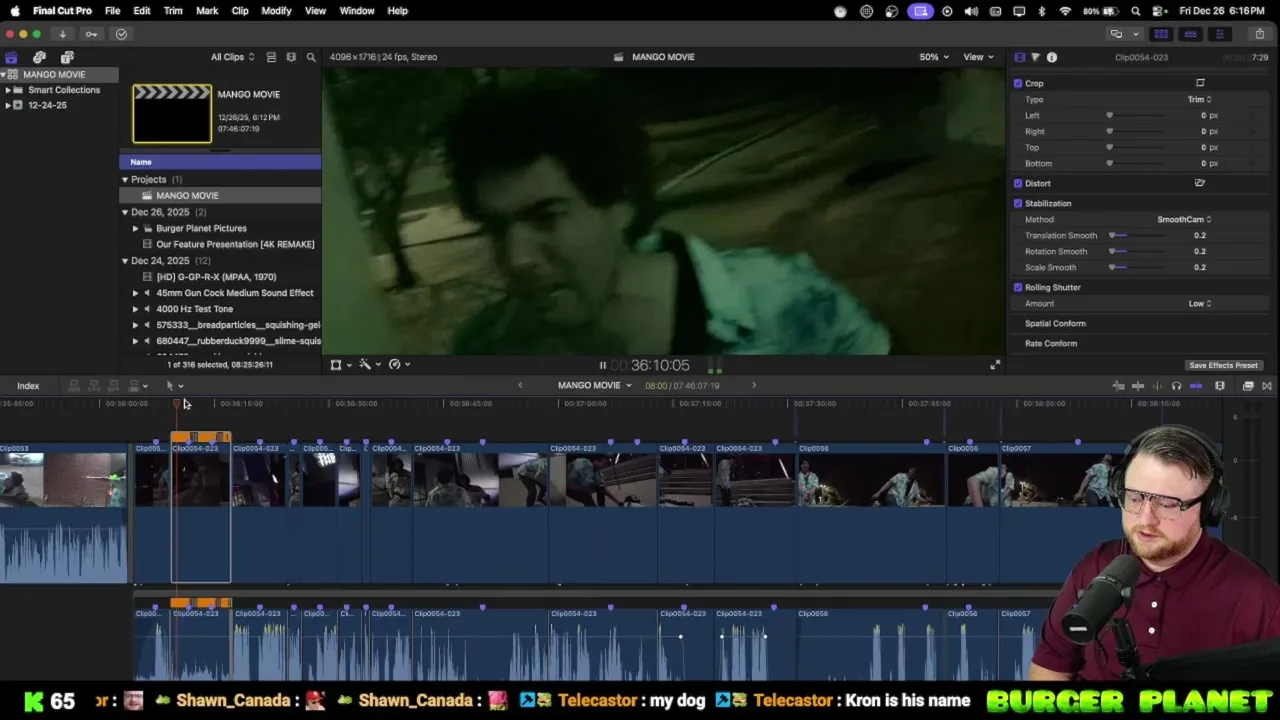Activate the Distort on-screen control icon
The height and width of the screenshot is (720, 1280).
pyautogui.click(x=1200, y=183)
